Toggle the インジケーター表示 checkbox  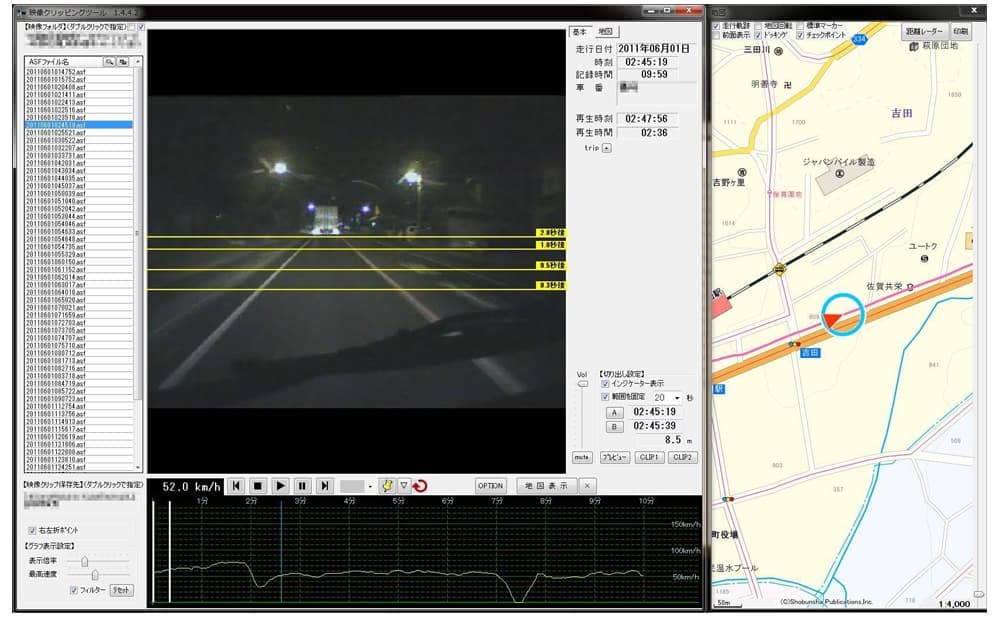pyautogui.click(x=605, y=383)
